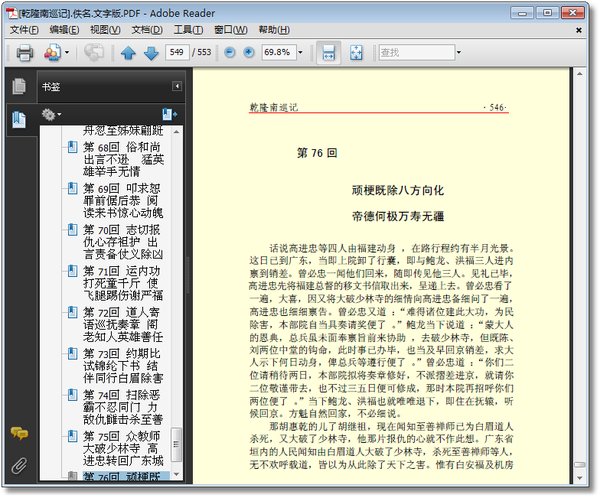This screenshot has height=498, width=600.
Task: Open the 编辑(E) menu
Action: point(64,30)
